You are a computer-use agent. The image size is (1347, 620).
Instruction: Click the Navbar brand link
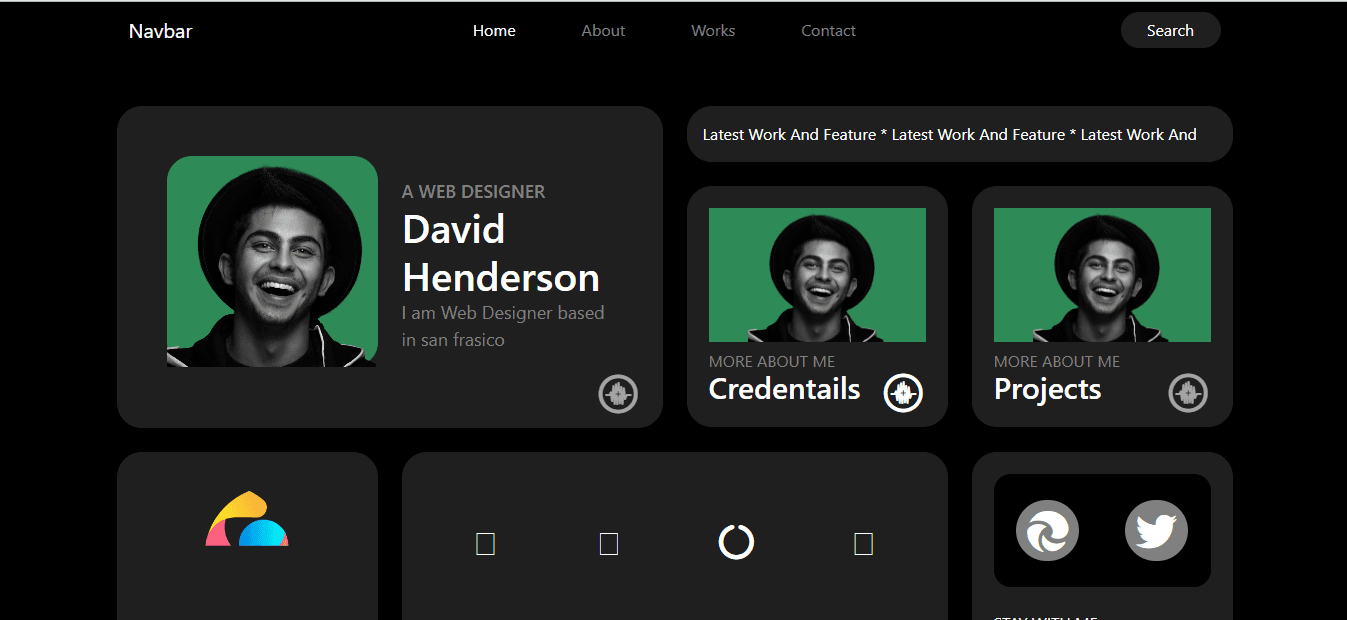[160, 31]
